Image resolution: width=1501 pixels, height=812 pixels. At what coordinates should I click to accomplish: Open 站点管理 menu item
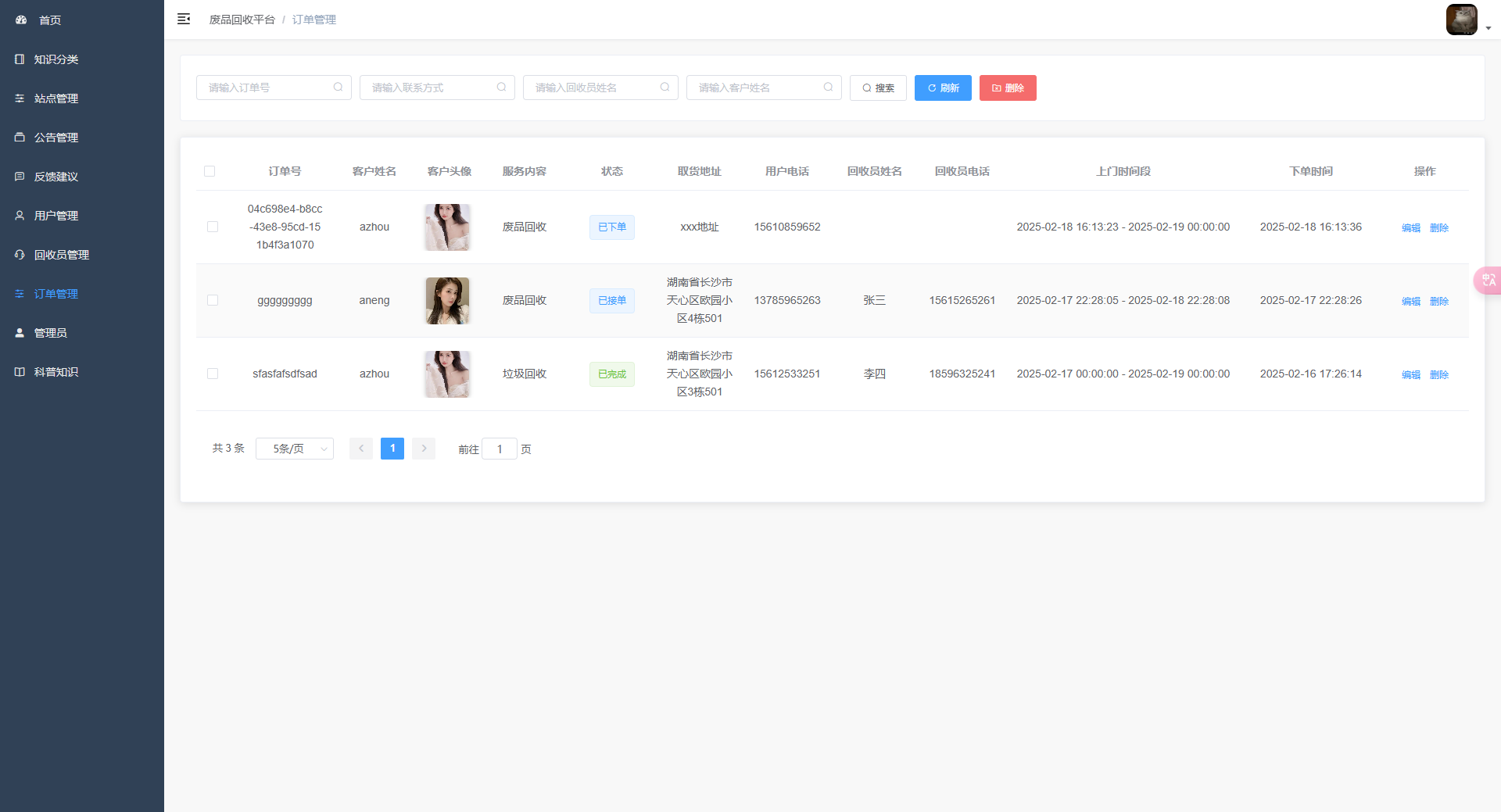pos(82,98)
